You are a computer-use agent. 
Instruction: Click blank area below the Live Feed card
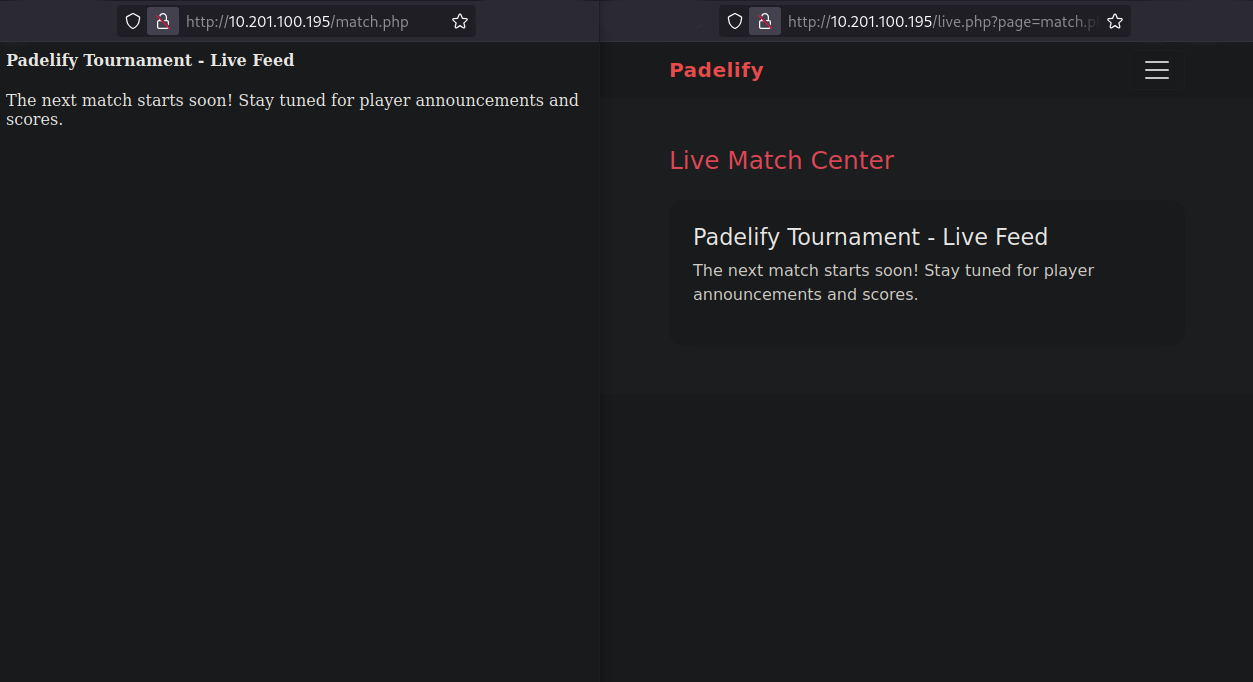click(x=926, y=520)
